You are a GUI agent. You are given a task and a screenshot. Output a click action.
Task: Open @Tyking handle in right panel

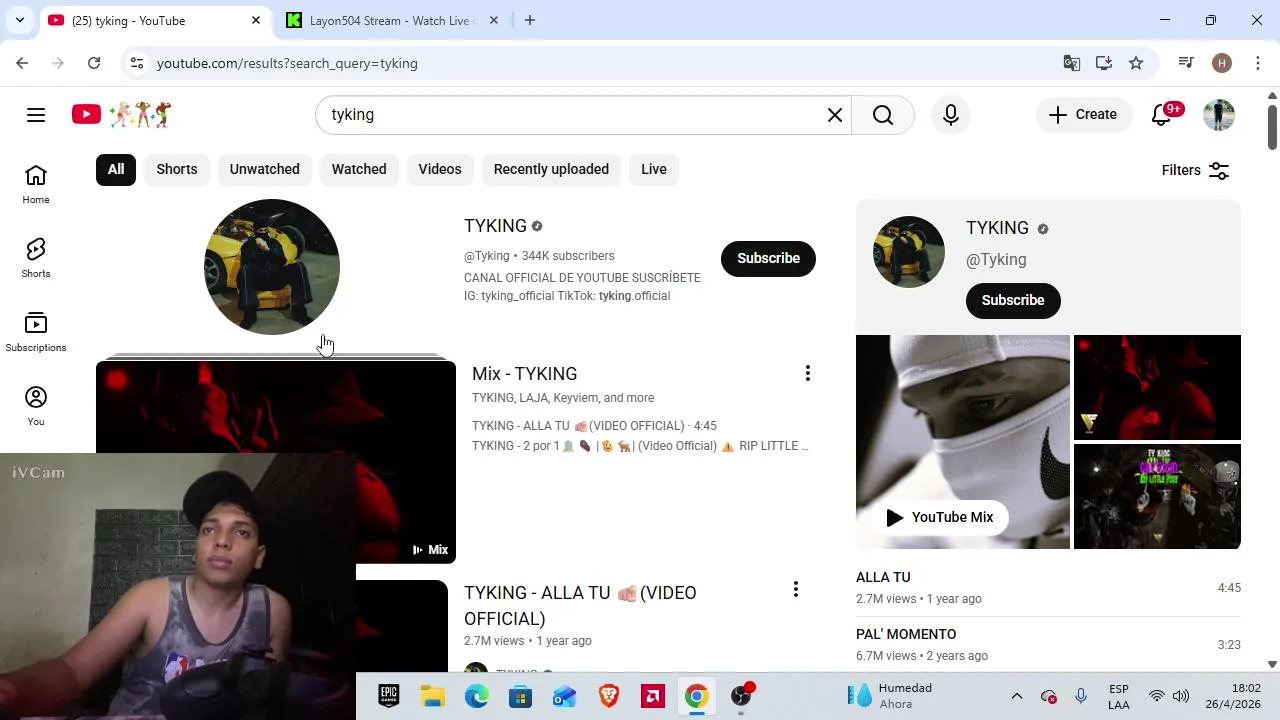996,260
